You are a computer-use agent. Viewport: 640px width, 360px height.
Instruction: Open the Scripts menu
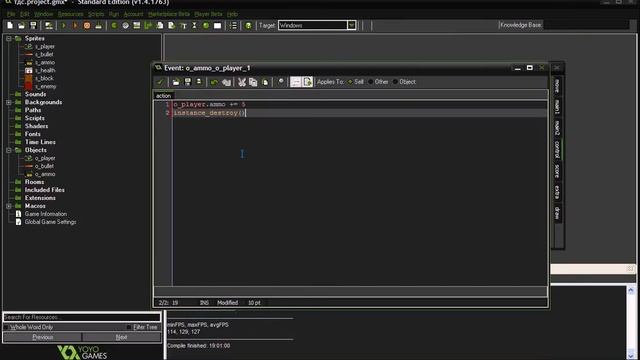click(96, 14)
